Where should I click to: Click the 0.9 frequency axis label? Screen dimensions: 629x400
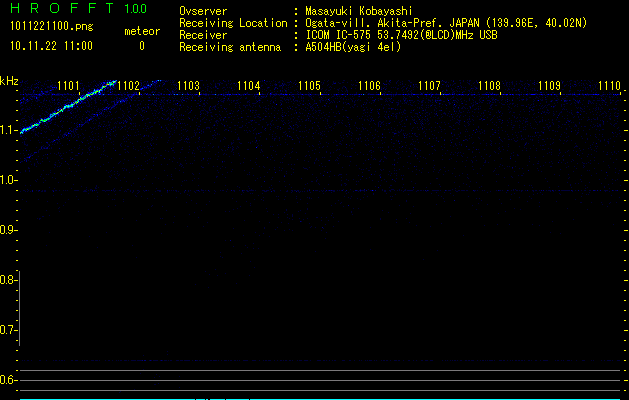click(x=7, y=230)
